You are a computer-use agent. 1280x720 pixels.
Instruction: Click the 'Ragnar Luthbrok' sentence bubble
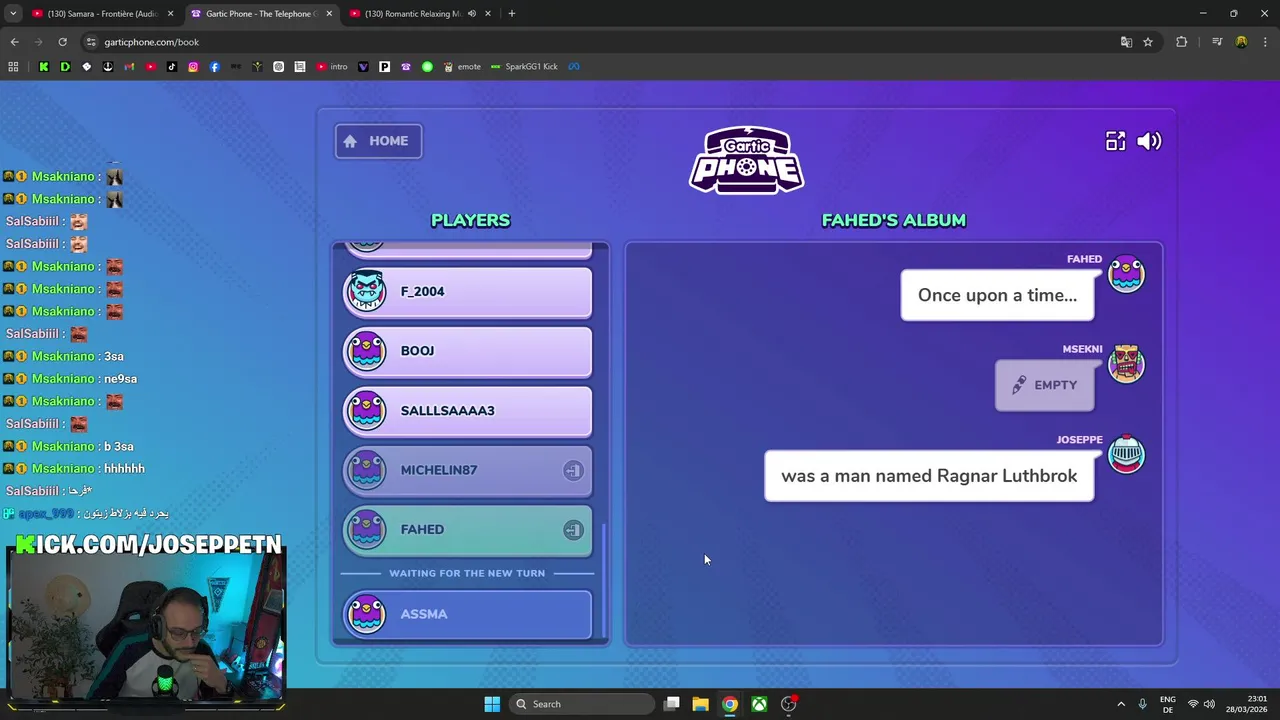[x=929, y=476]
